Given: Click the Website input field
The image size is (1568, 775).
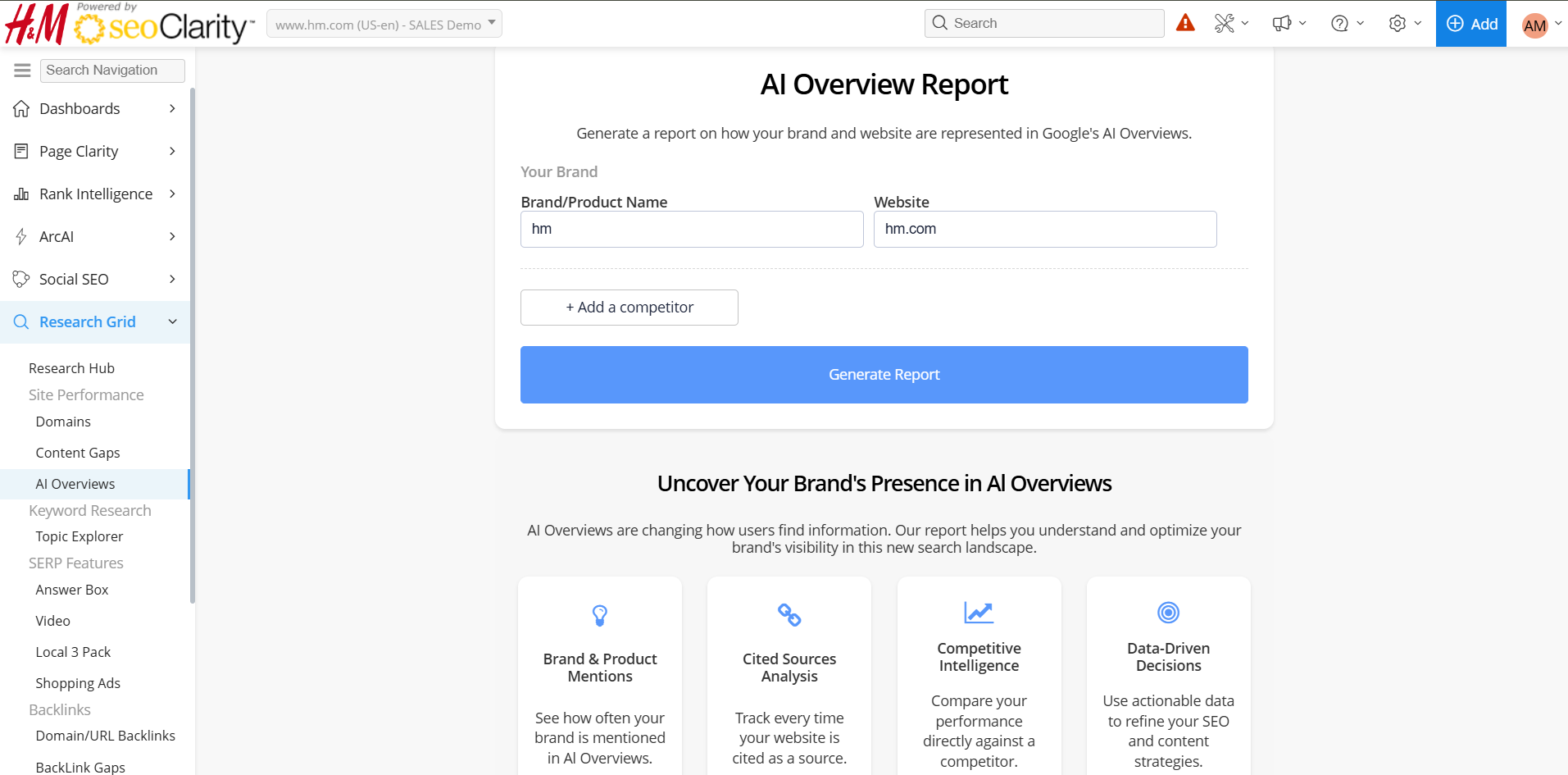Looking at the screenshot, I should 1044,230.
